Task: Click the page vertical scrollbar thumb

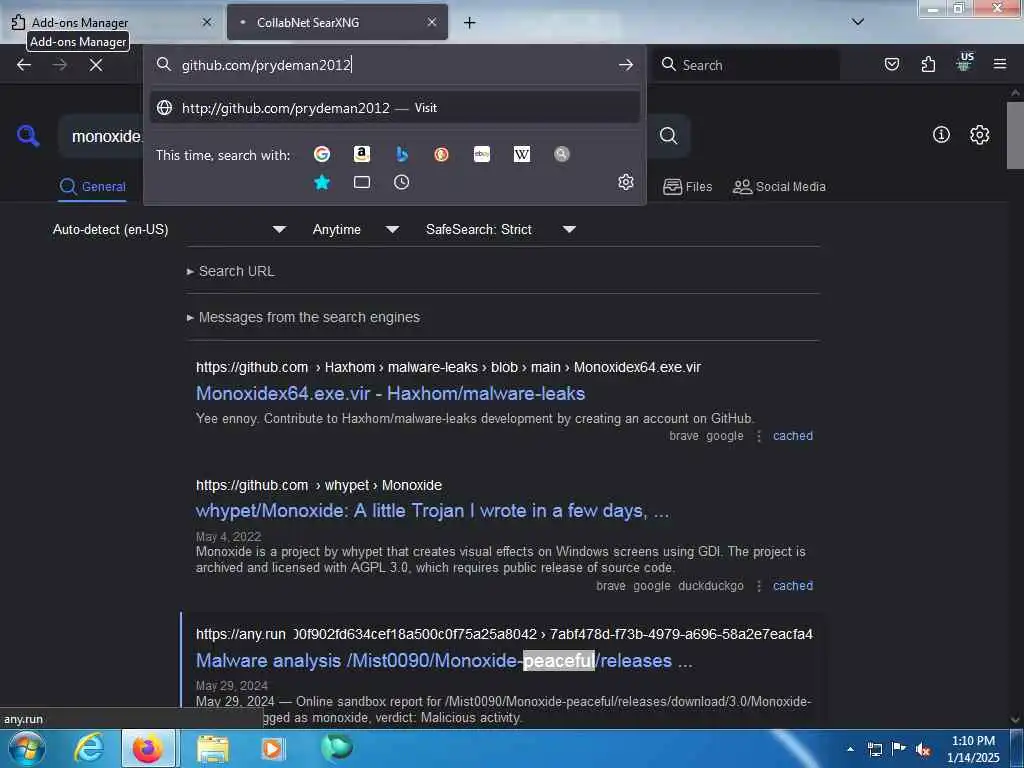Action: point(1015,135)
